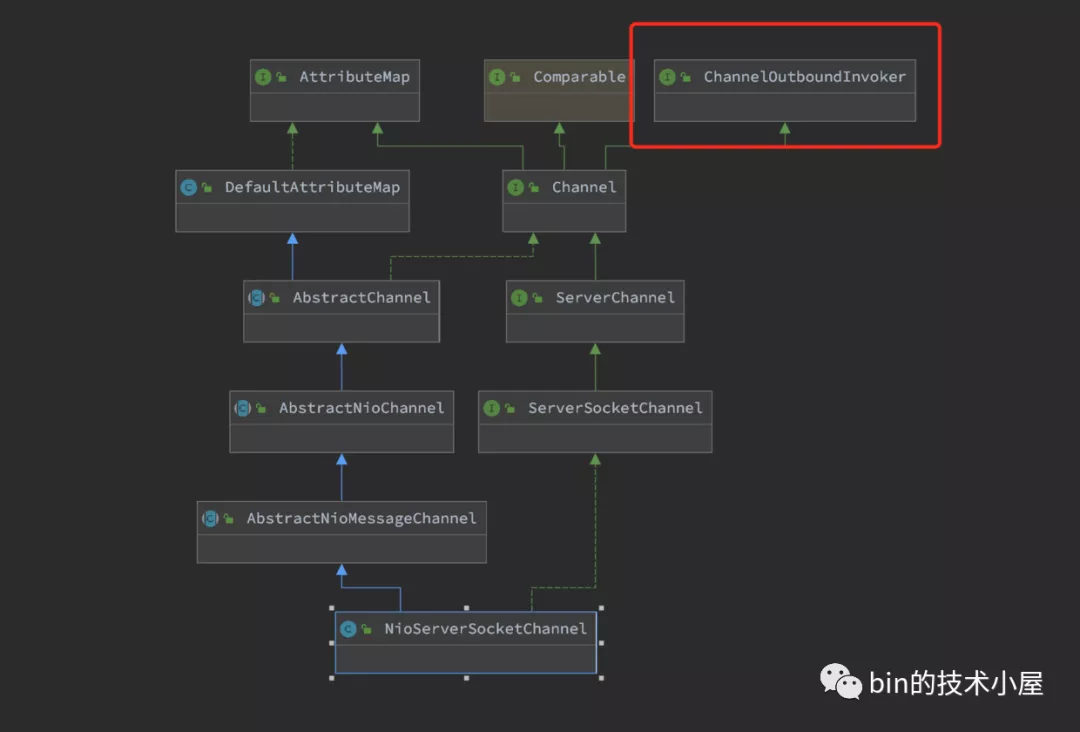Screen dimensions: 1080x732
Task: Click the interface icon of ServerSocketChannel
Action: pos(491,408)
